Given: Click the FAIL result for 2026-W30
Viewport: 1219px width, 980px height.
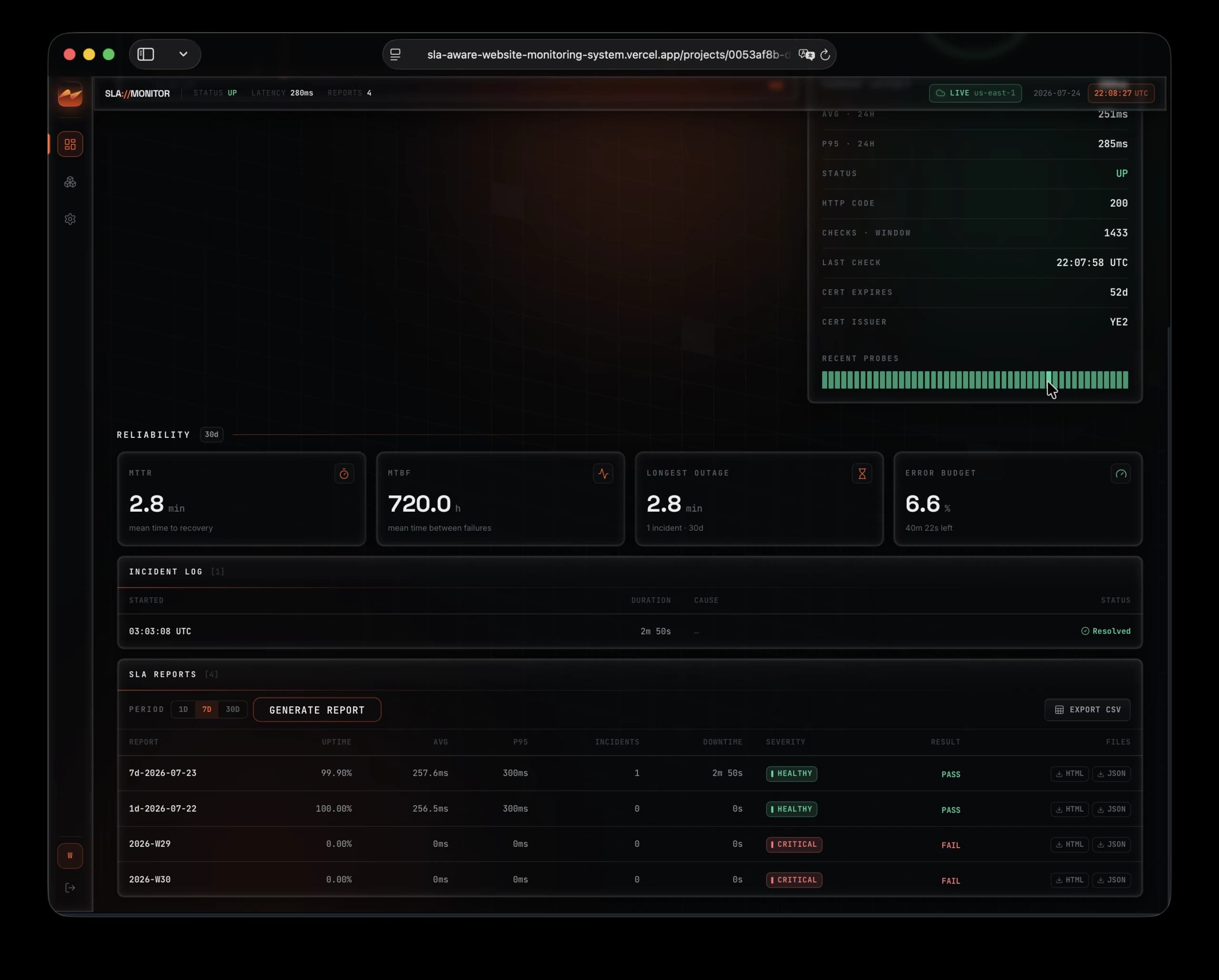Looking at the screenshot, I should point(950,881).
